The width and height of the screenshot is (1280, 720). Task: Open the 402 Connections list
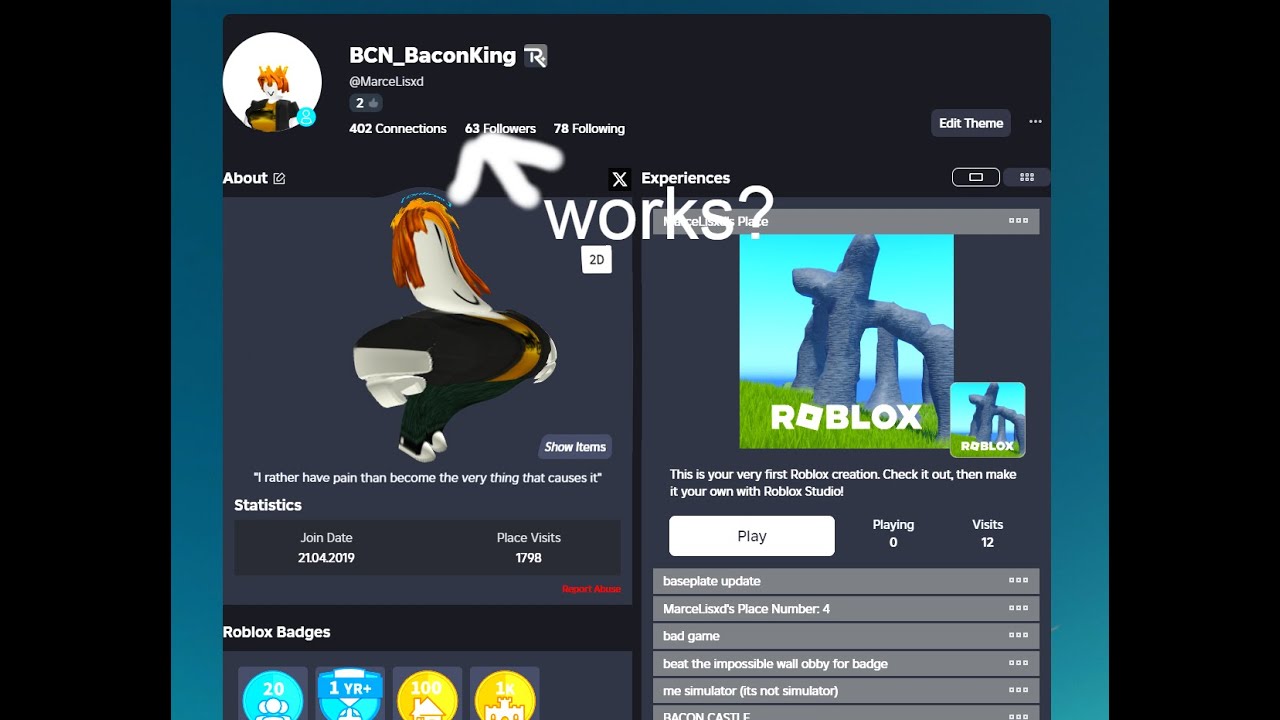click(x=398, y=128)
